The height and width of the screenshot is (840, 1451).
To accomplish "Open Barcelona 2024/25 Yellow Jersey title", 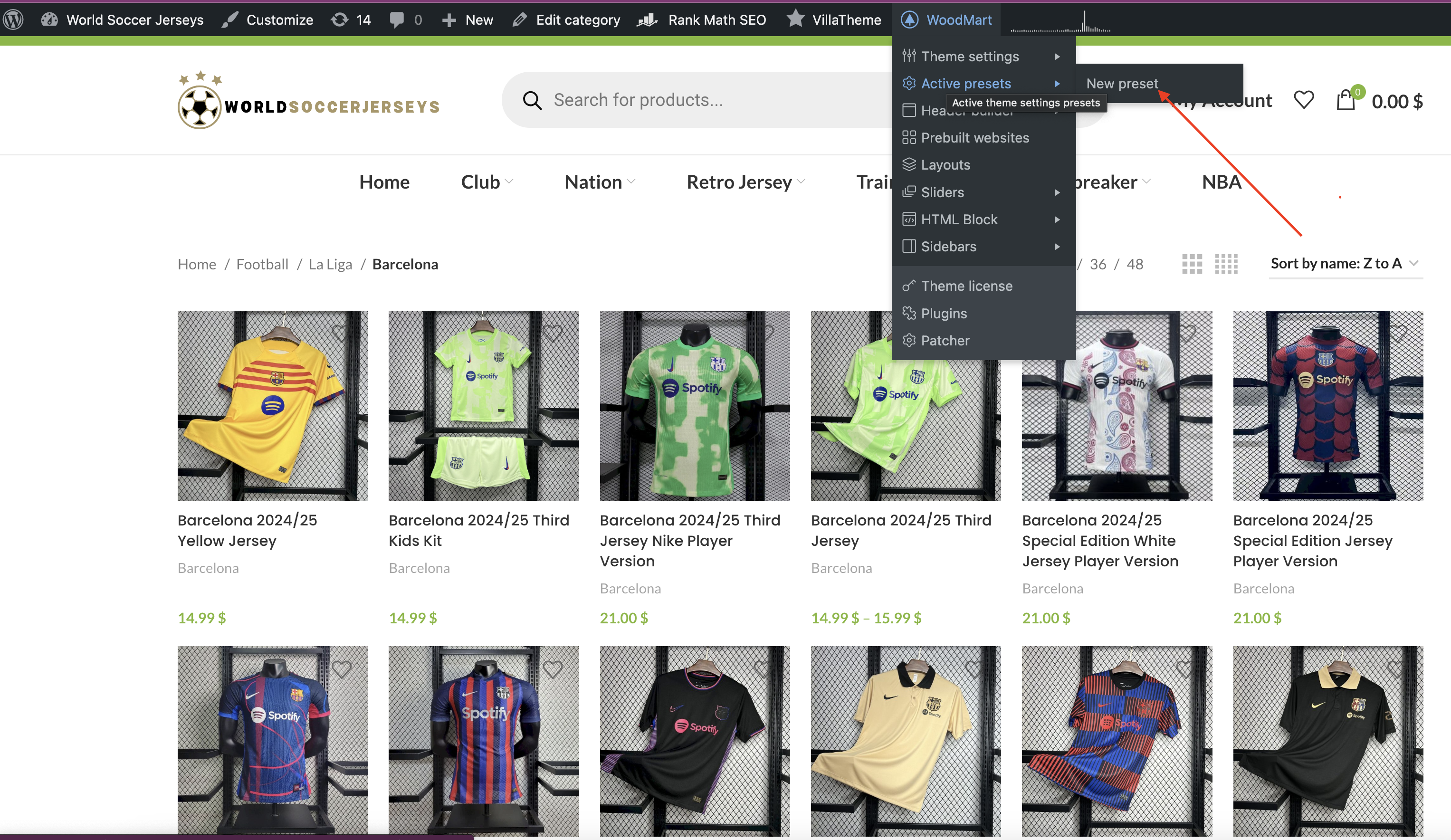I will tap(247, 530).
